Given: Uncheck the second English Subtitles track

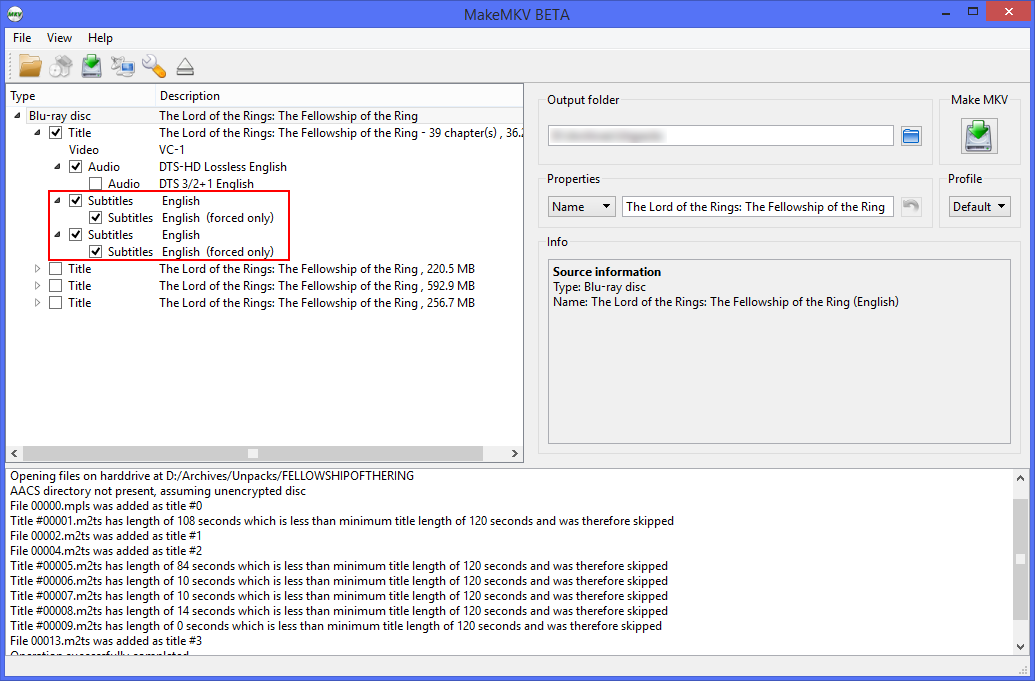Looking at the screenshot, I should 75,235.
